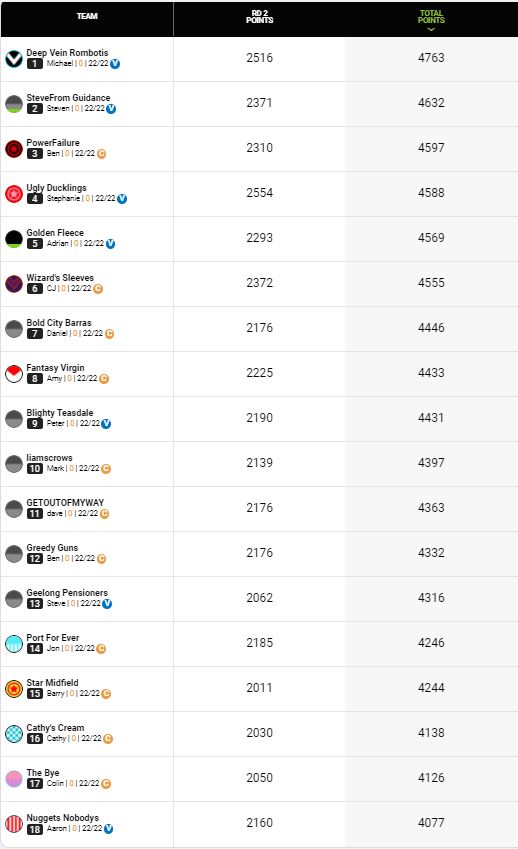Click rank badge 10 for liamscrows
Image resolution: width=518 pixels, height=849 pixels.
pyautogui.click(x=35, y=468)
